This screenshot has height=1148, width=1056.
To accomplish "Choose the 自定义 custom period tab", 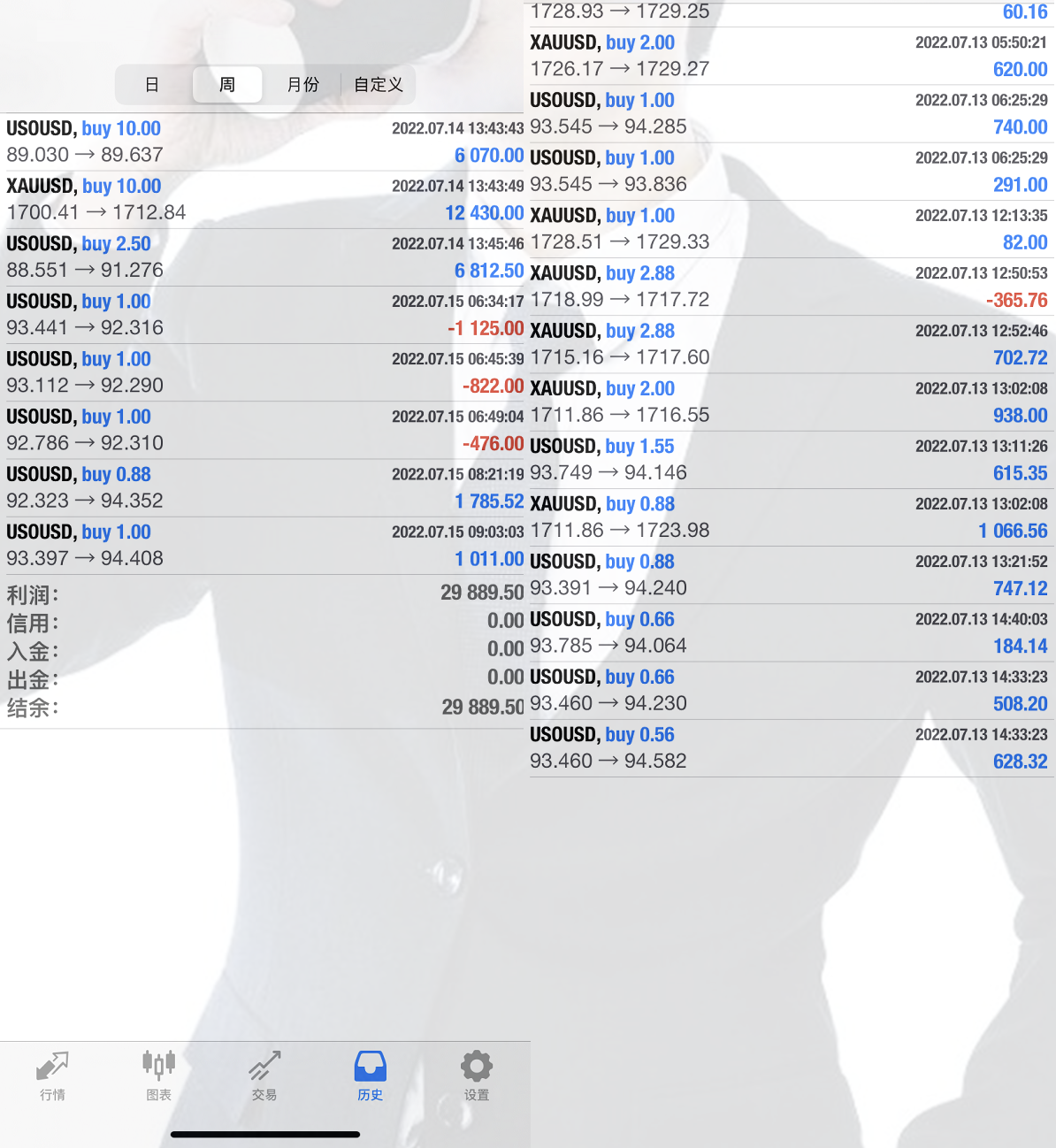I will click(x=379, y=85).
